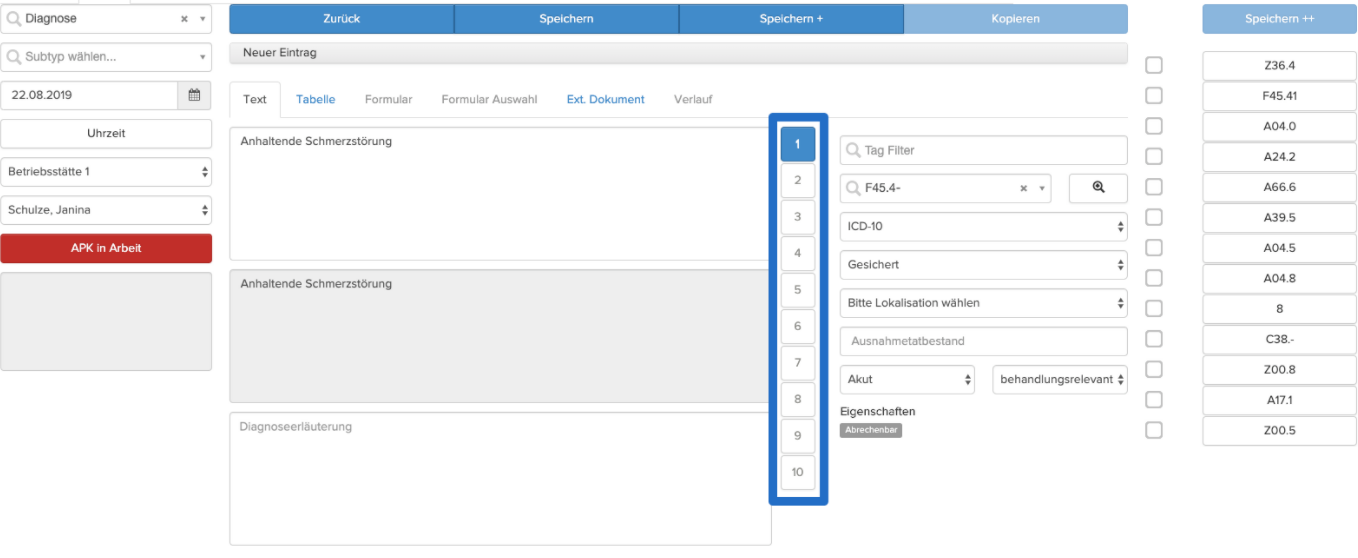Open the Bitte Lokalisation wählen dropdown
The width and height of the screenshot is (1358, 558).
click(984, 303)
